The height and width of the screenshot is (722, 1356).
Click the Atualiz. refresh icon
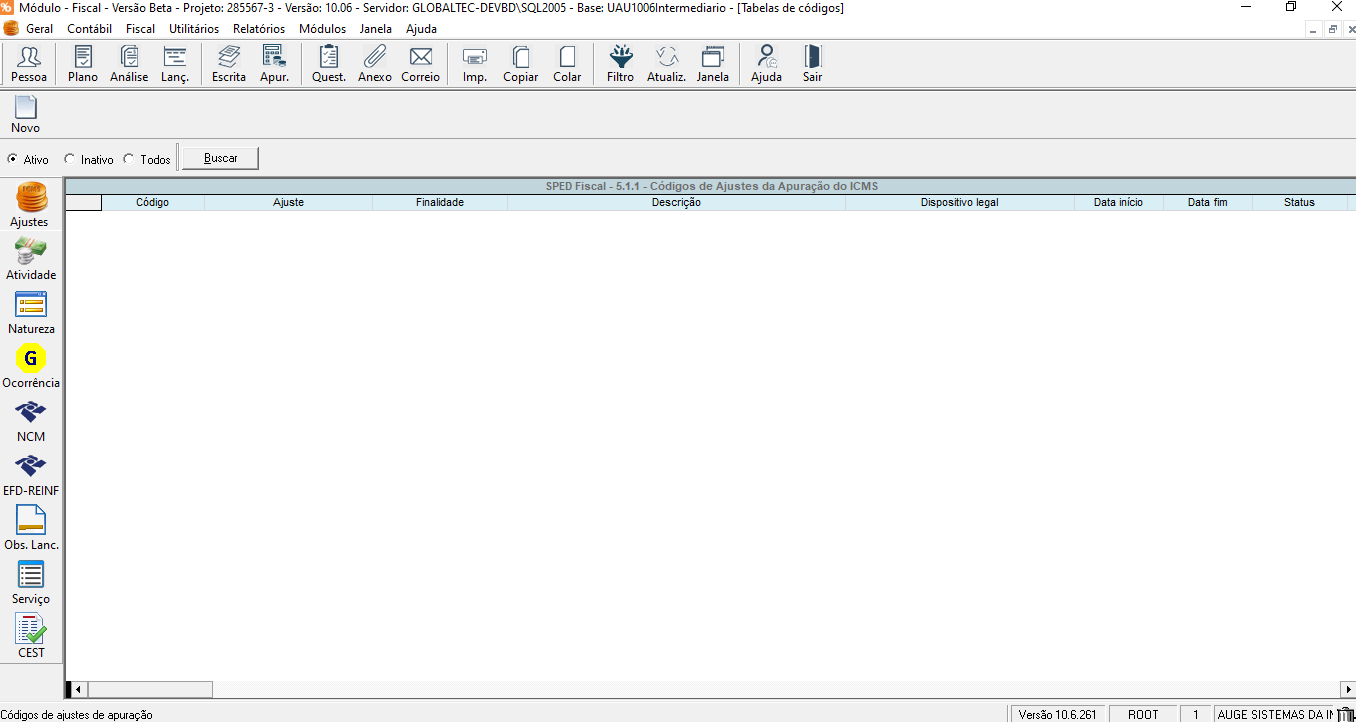tap(665, 62)
